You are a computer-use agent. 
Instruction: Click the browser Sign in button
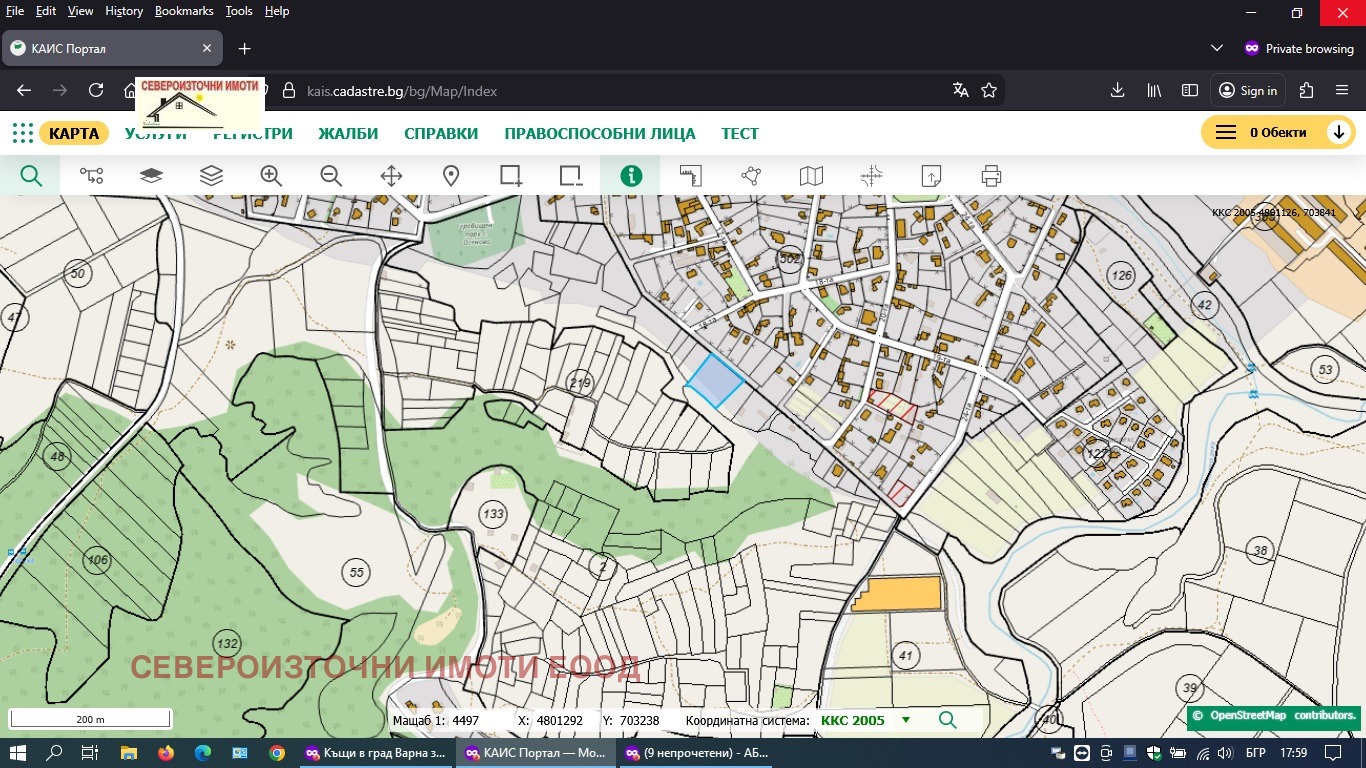click(1248, 90)
